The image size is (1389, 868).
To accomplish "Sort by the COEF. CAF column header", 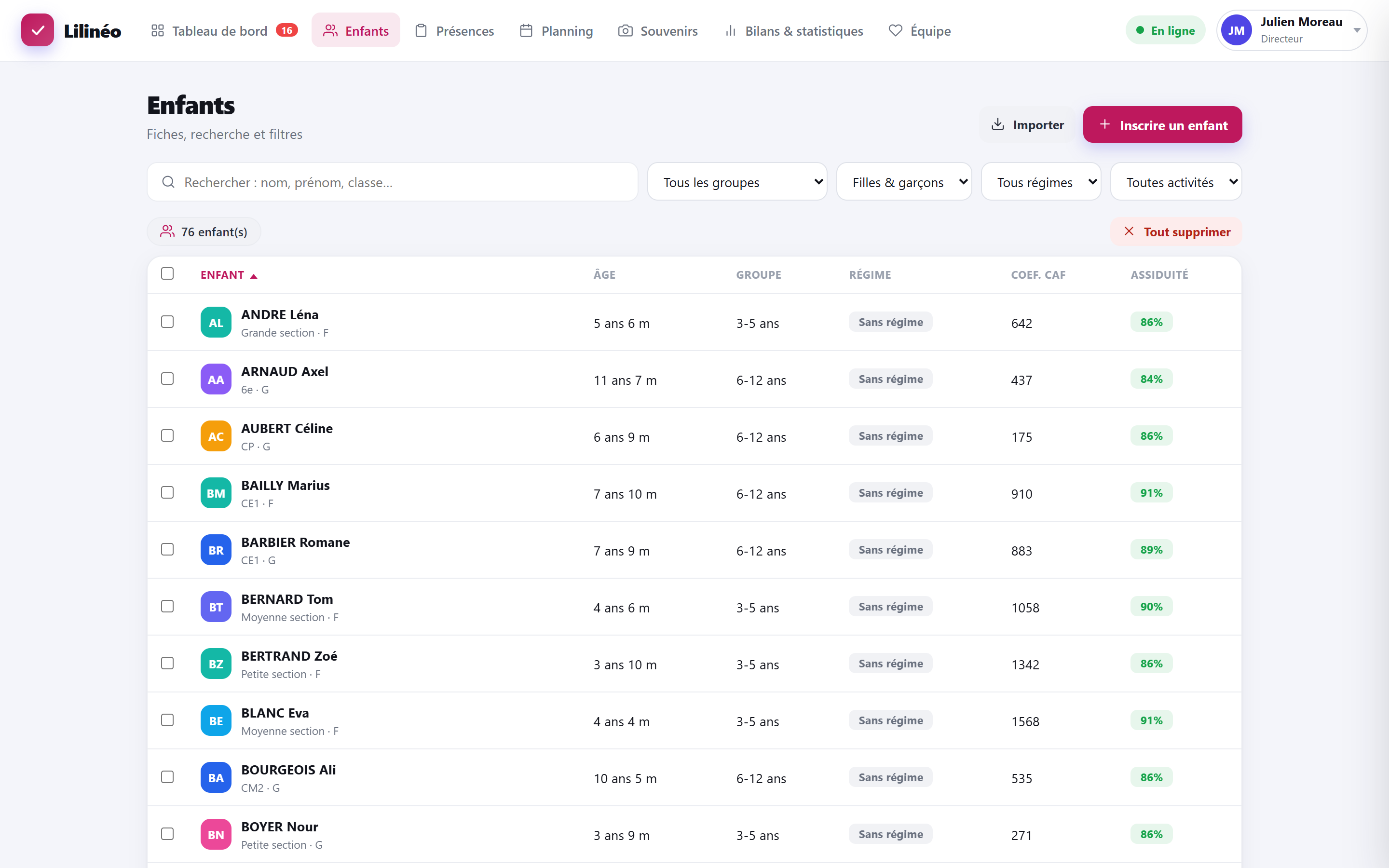I will pyautogui.click(x=1038, y=275).
